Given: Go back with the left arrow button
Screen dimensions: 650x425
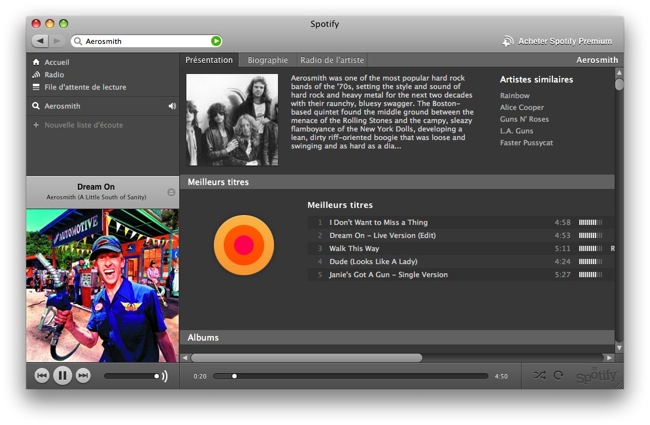Looking at the screenshot, I should [x=40, y=41].
